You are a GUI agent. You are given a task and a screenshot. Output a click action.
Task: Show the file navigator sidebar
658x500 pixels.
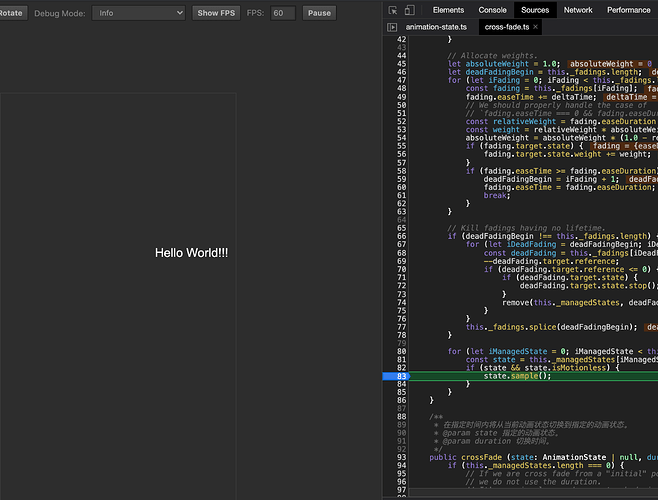pos(392,27)
